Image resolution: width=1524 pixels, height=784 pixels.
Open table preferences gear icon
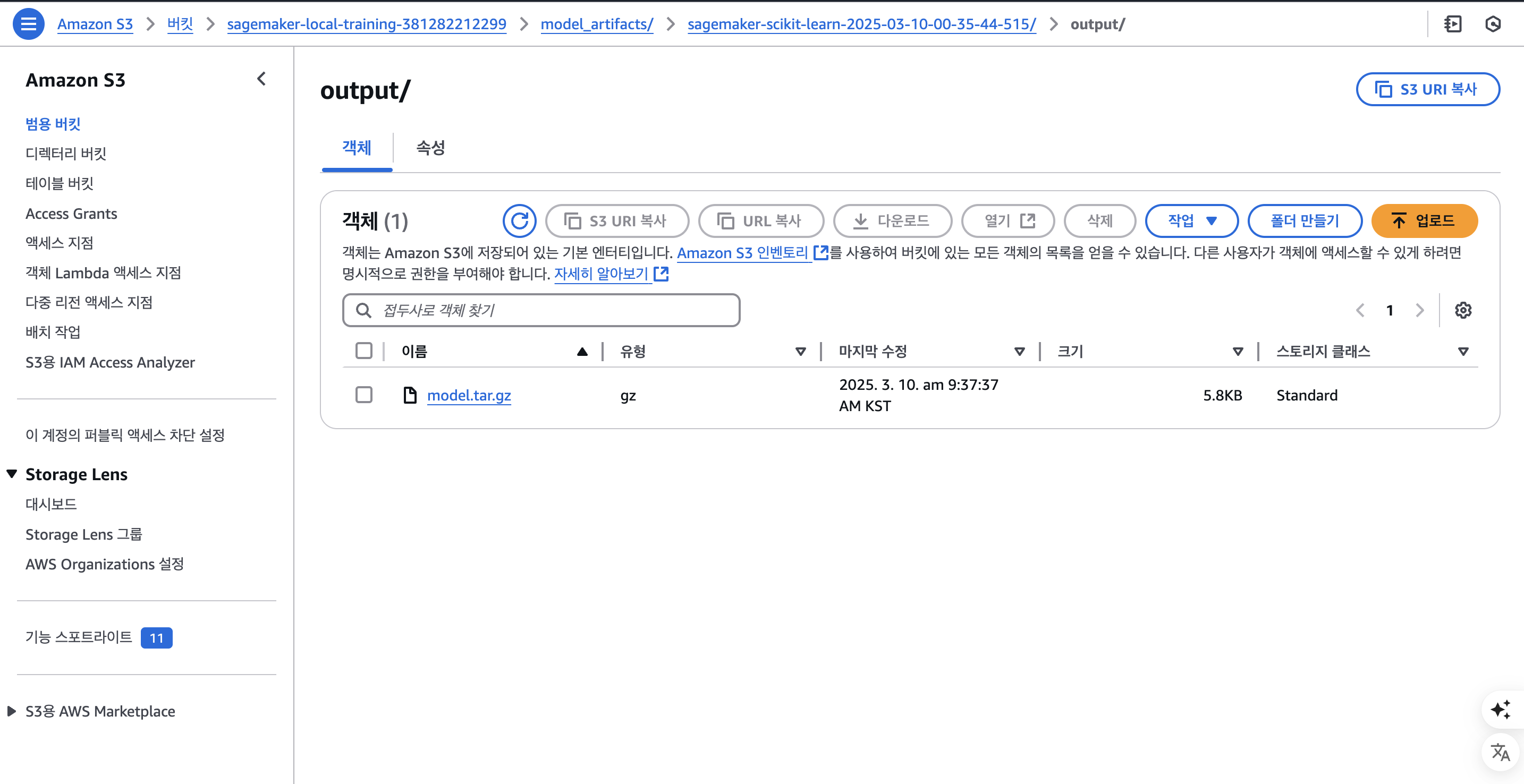tap(1463, 310)
